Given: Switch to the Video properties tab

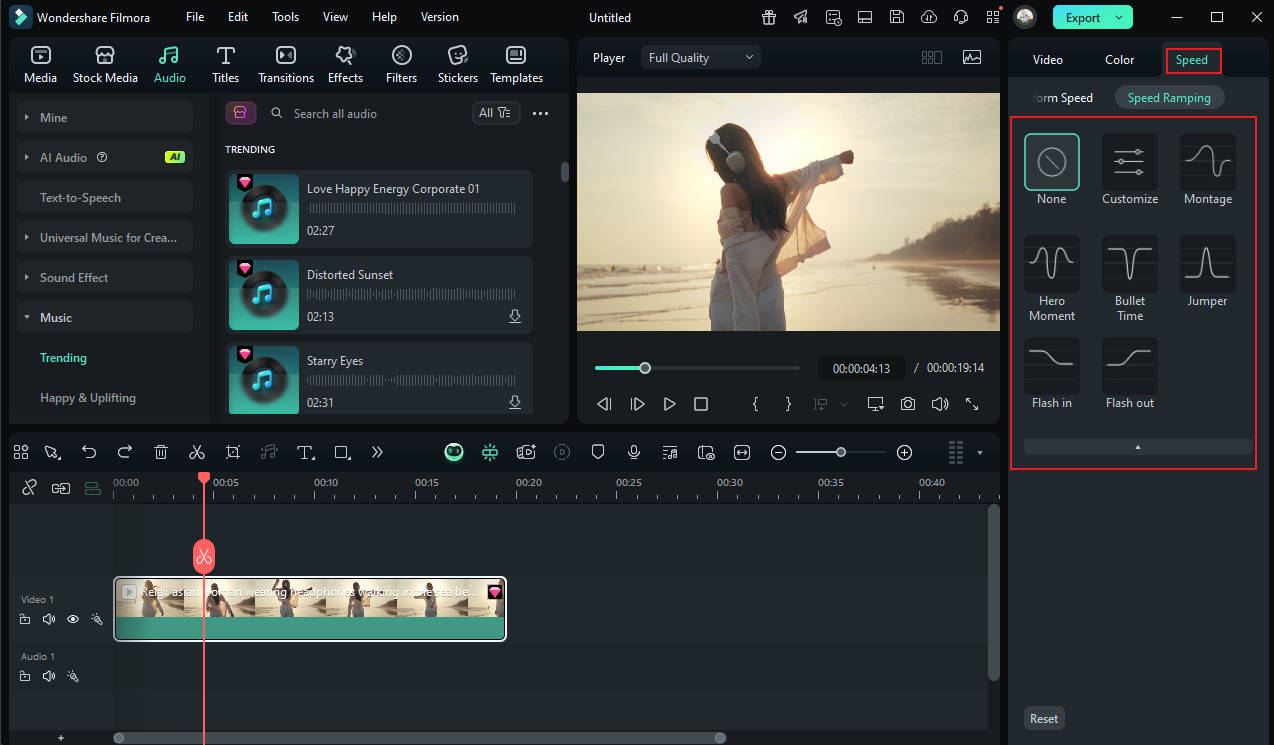Looking at the screenshot, I should click(x=1047, y=60).
